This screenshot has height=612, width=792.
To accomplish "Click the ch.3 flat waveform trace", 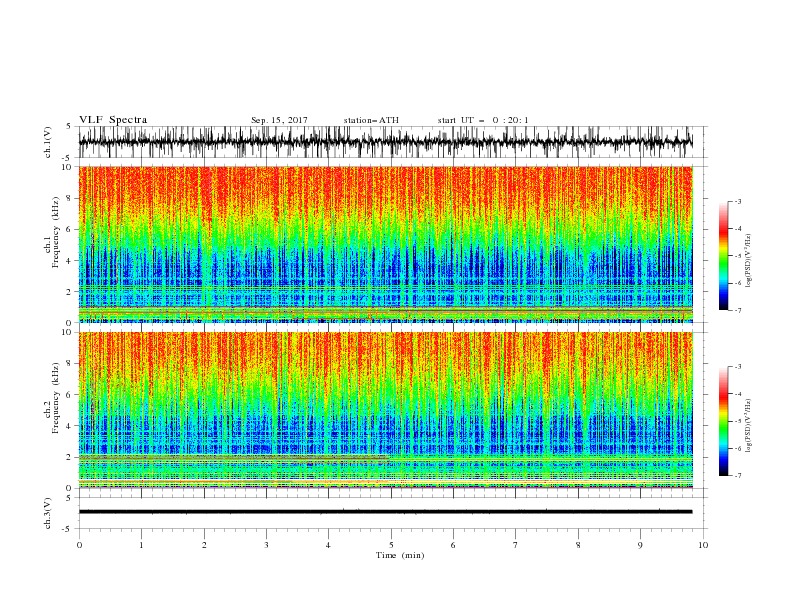I will pos(385,512).
